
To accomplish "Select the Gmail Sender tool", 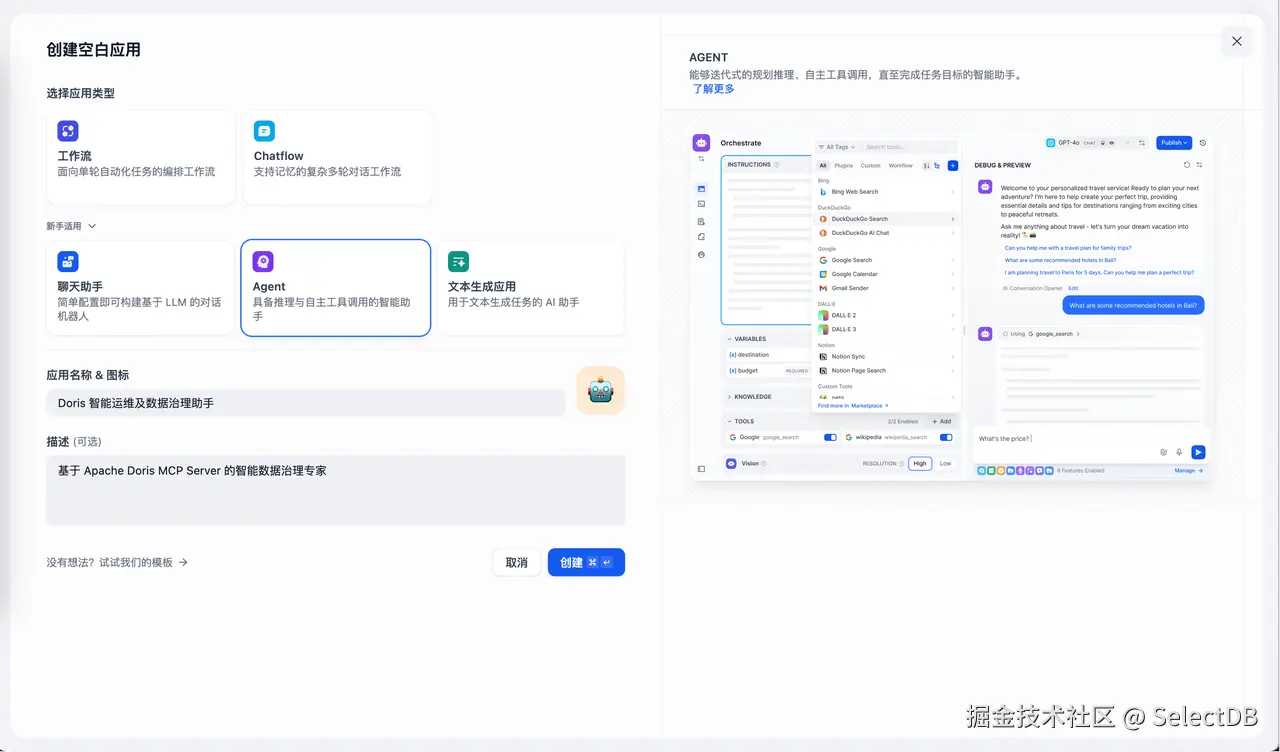I will tap(852, 288).
